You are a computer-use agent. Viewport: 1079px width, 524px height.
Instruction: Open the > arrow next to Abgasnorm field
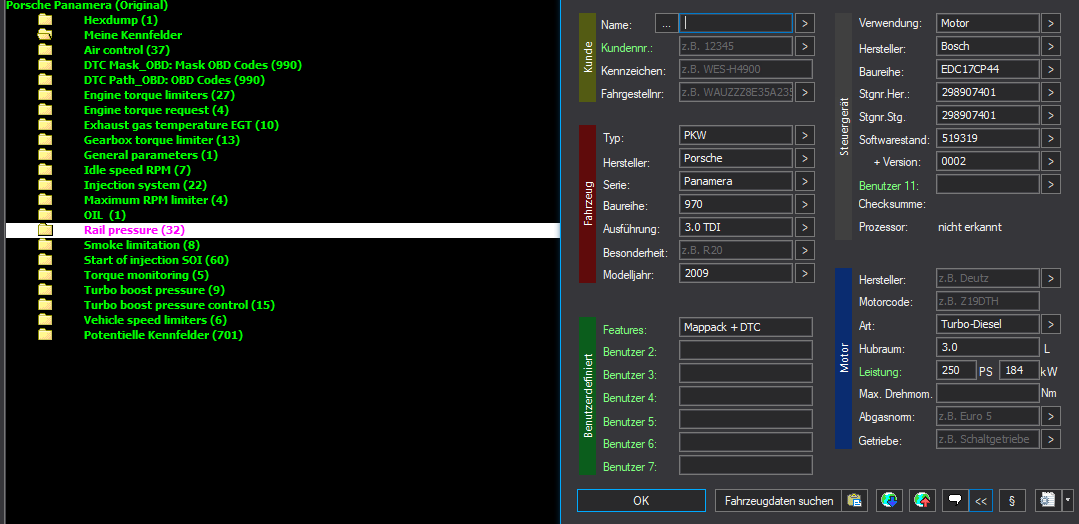coord(1051,416)
